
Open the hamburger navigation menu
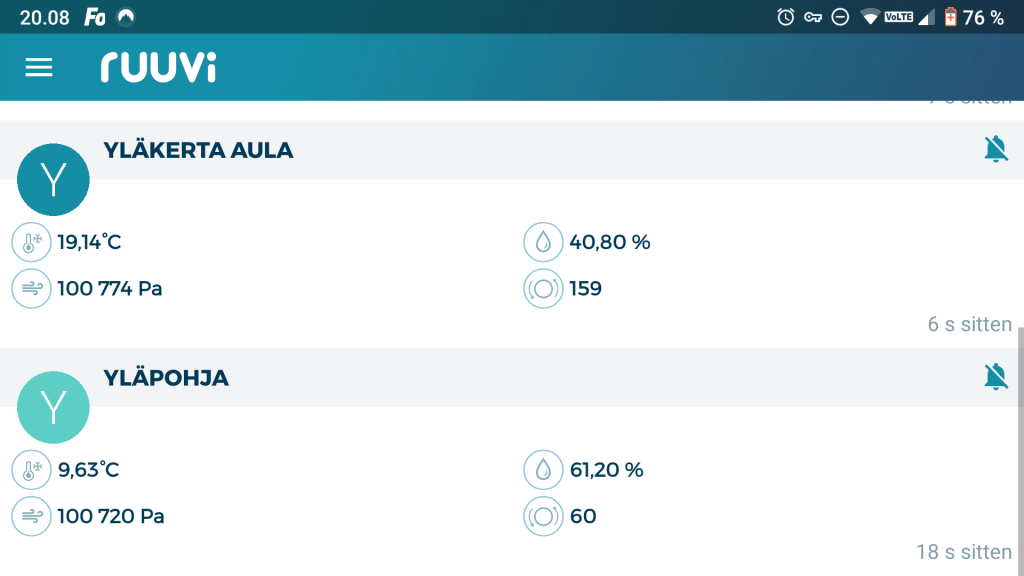(x=39, y=67)
